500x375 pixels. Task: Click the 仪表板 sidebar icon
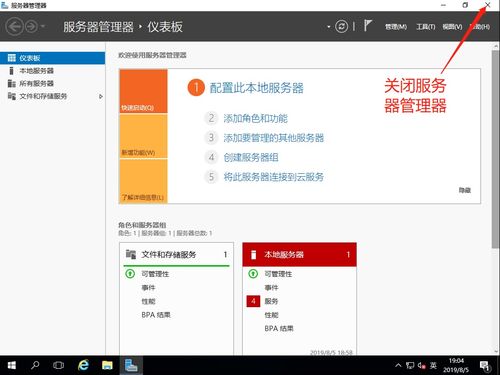pos(12,58)
